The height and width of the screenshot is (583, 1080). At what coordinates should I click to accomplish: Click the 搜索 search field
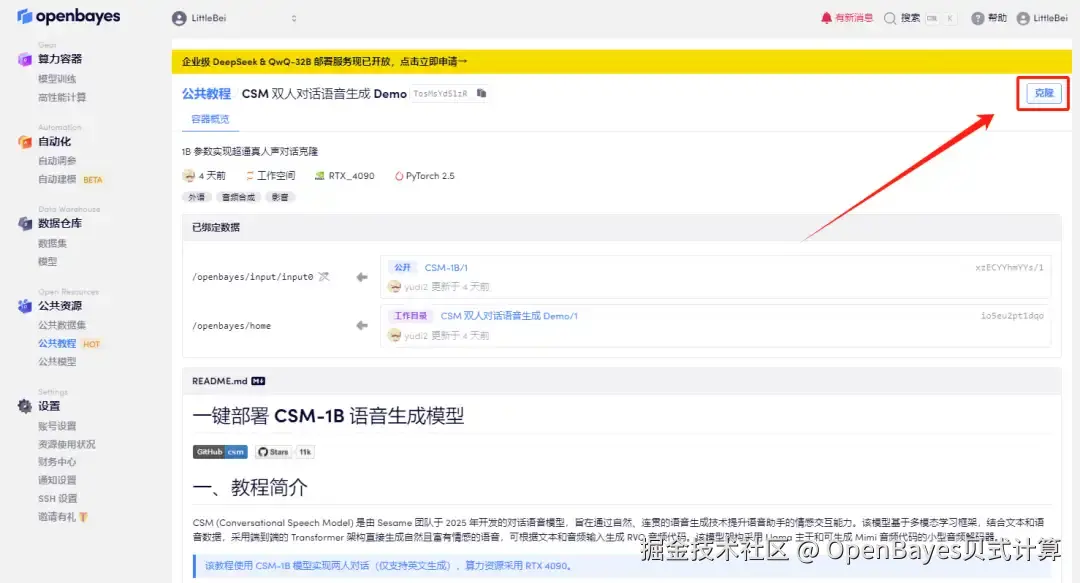tap(922, 19)
